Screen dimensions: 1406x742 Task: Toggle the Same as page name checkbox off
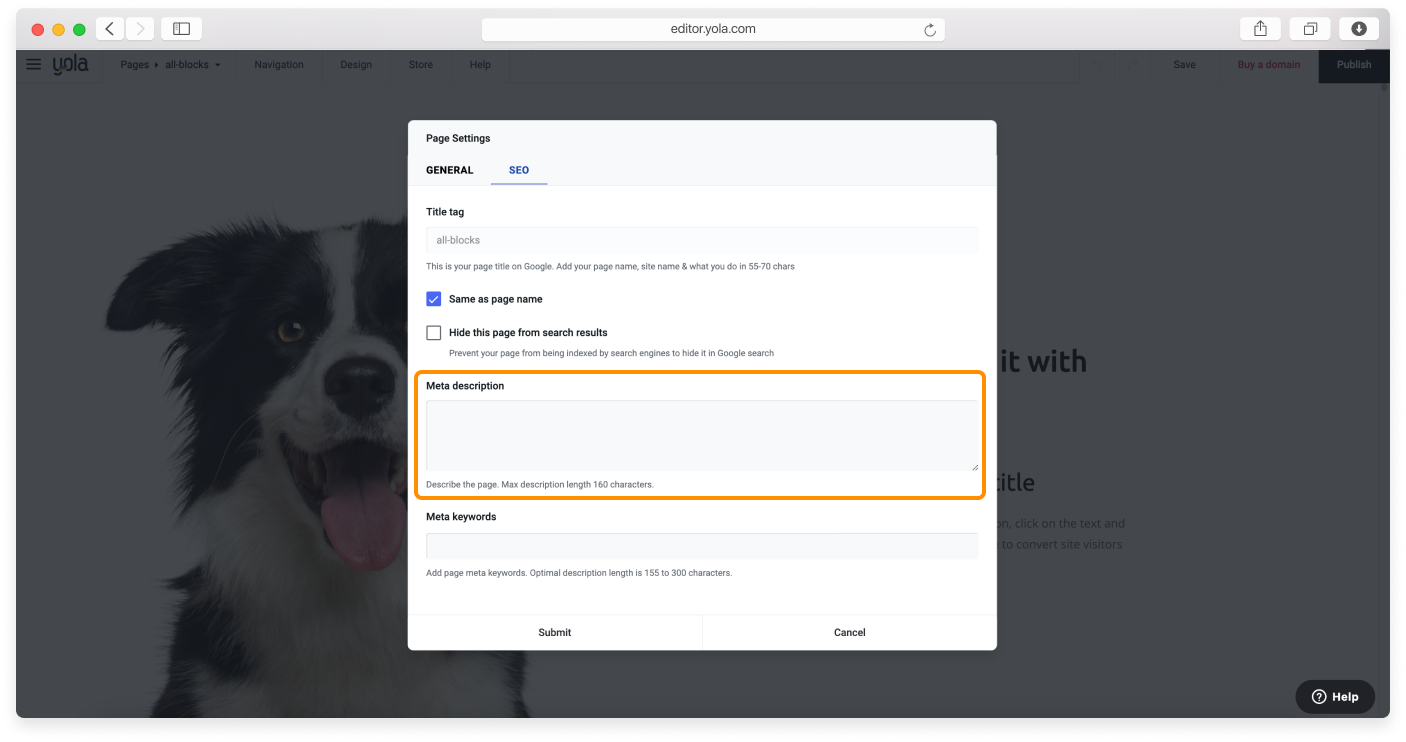433,298
